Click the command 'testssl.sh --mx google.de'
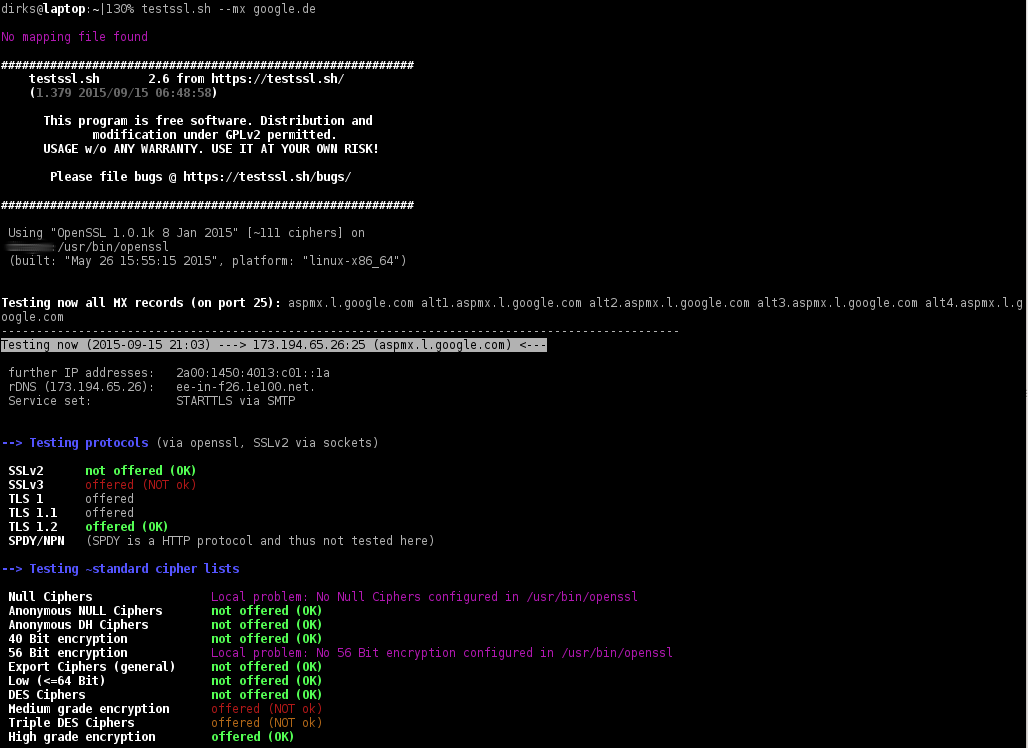Viewport: 1028px width, 748px height. click(229, 9)
